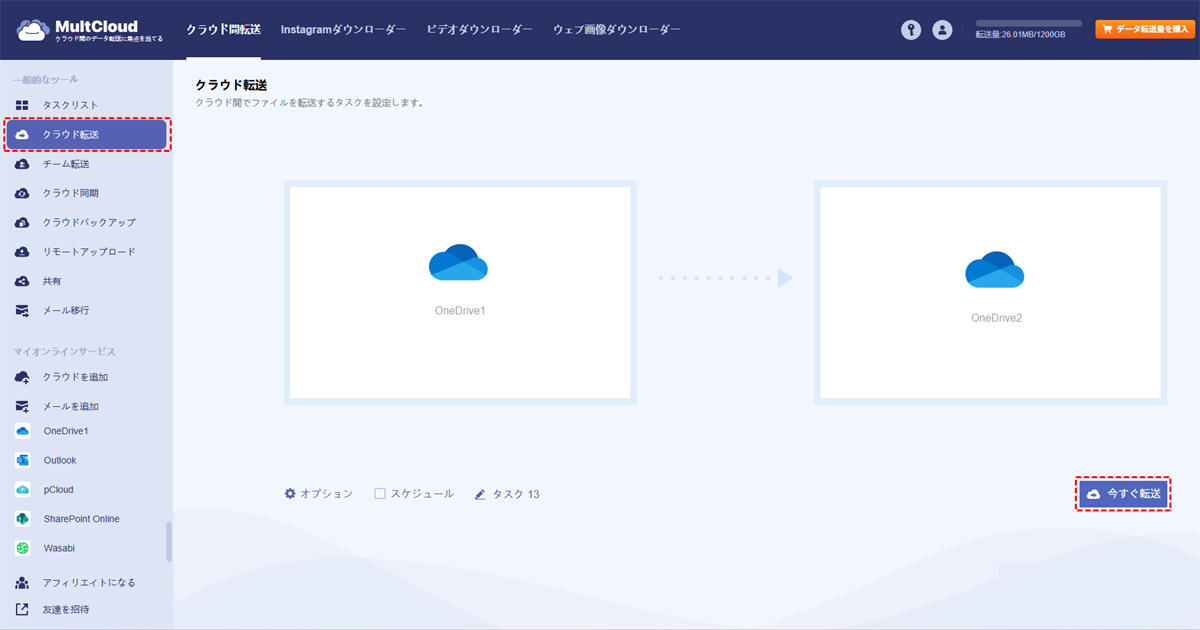
Task: Click the メール移行 icon
Action: [22, 310]
